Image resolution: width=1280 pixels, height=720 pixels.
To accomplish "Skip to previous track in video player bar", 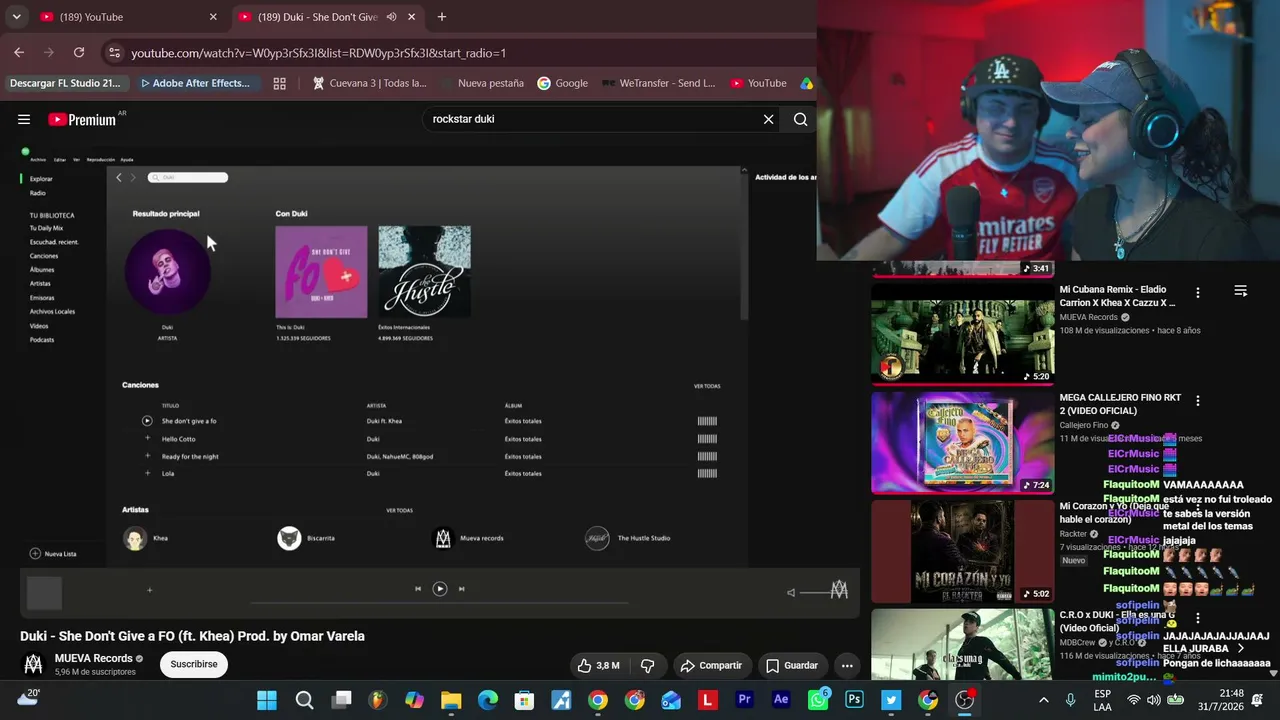I will 418,589.
